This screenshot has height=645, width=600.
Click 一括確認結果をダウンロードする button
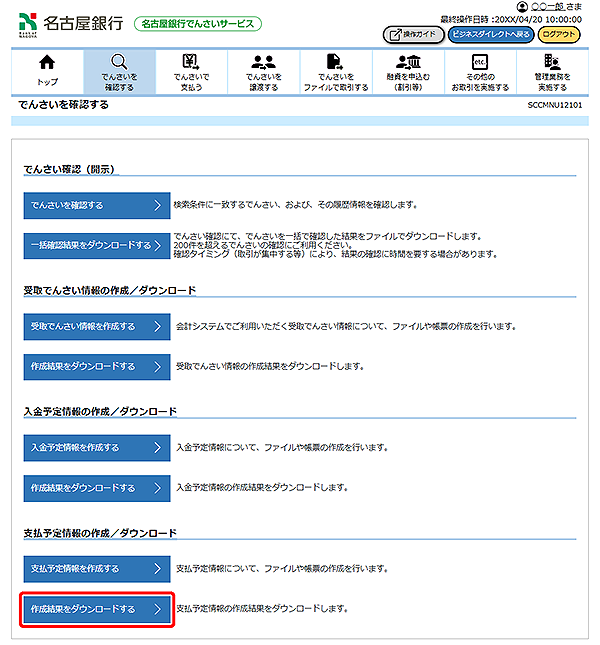(x=97, y=245)
